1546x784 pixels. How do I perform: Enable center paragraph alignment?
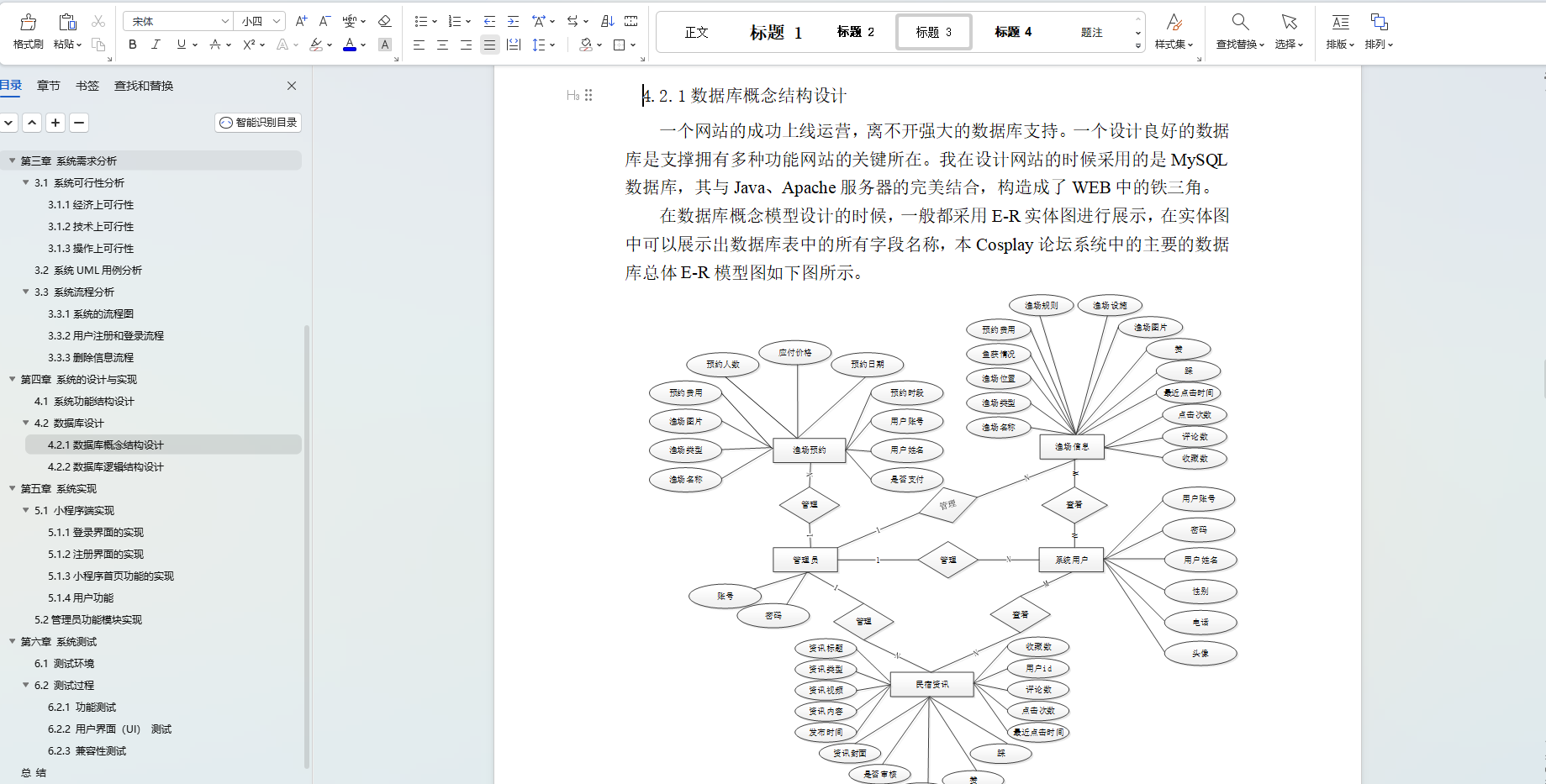pyautogui.click(x=441, y=45)
